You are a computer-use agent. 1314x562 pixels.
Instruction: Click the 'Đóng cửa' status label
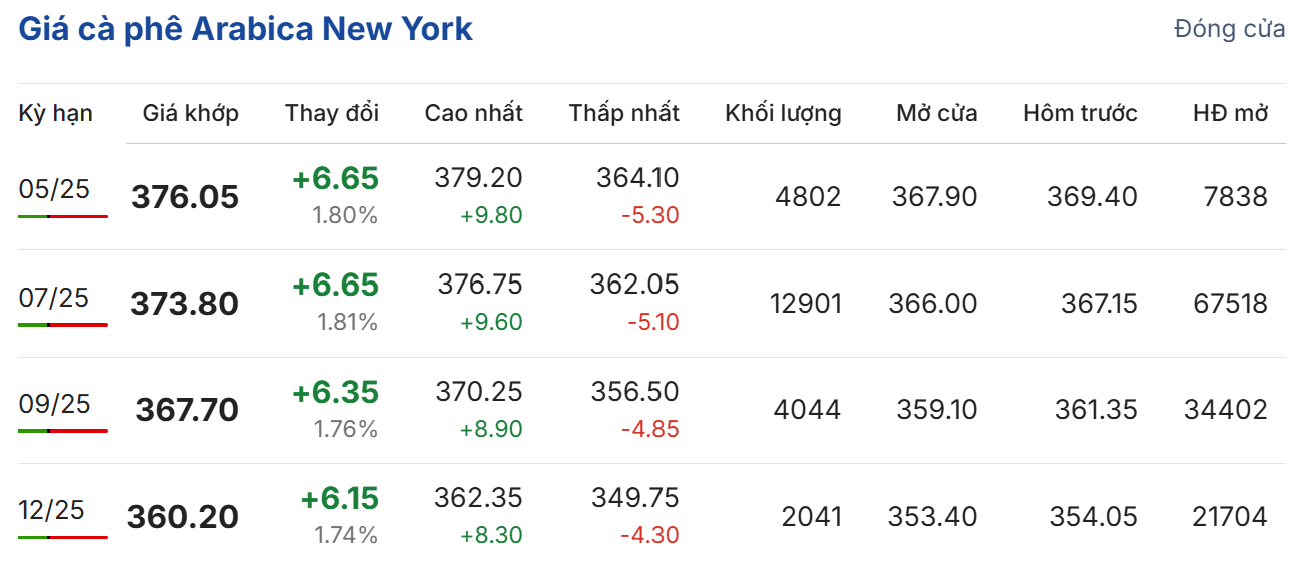pyautogui.click(x=1229, y=30)
